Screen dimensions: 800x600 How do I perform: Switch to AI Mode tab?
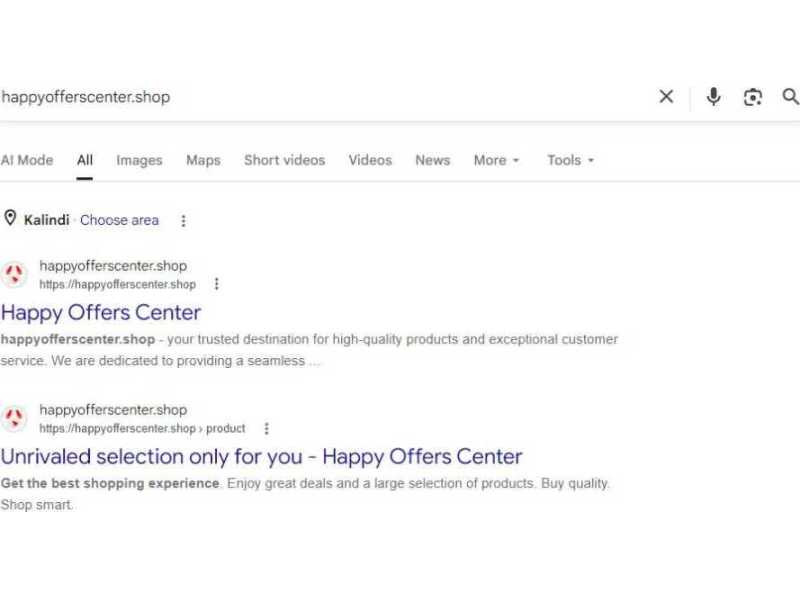click(27, 160)
